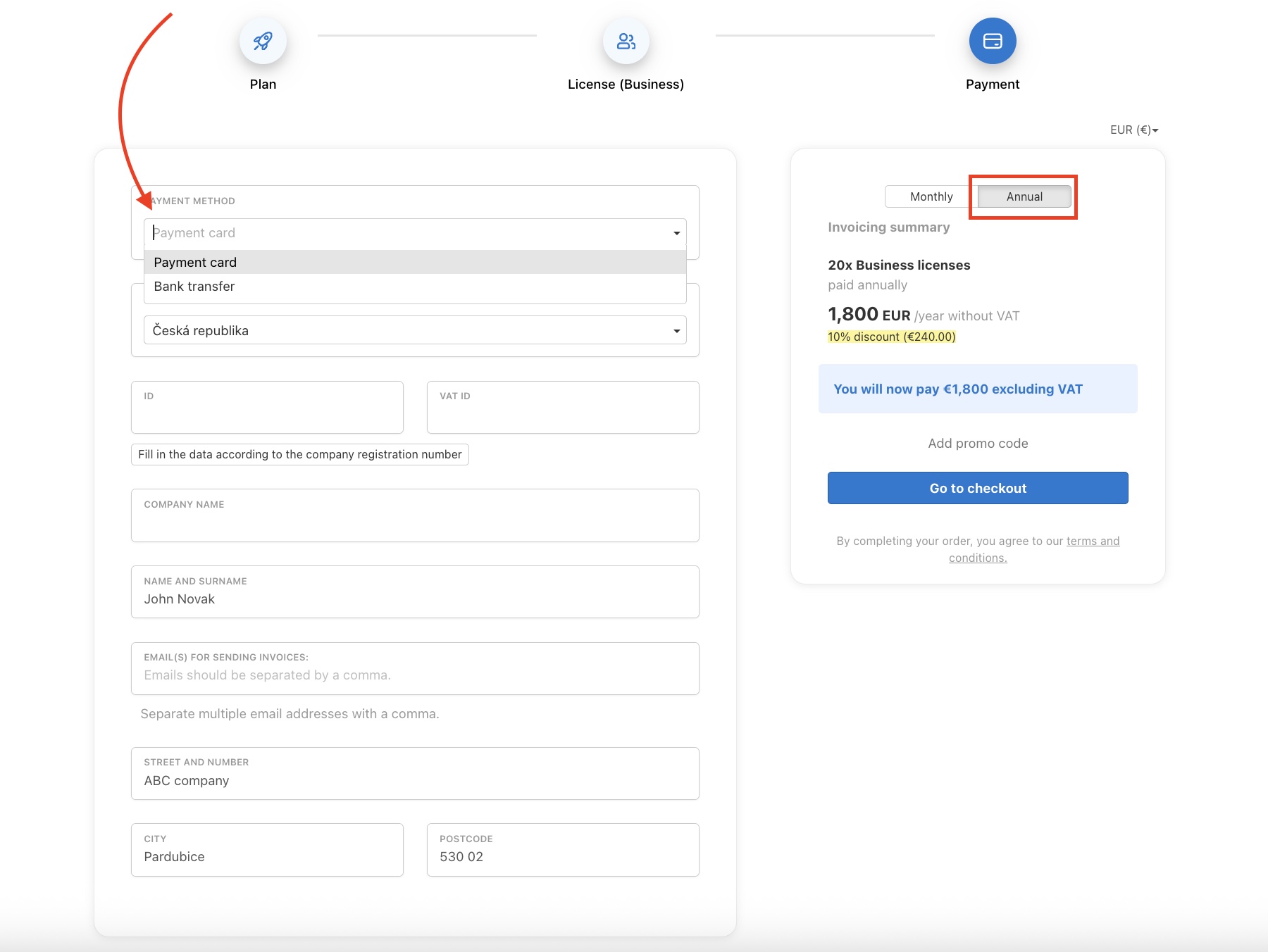Select Payment card from the dropdown list
The width and height of the screenshot is (1268, 952).
tap(194, 261)
